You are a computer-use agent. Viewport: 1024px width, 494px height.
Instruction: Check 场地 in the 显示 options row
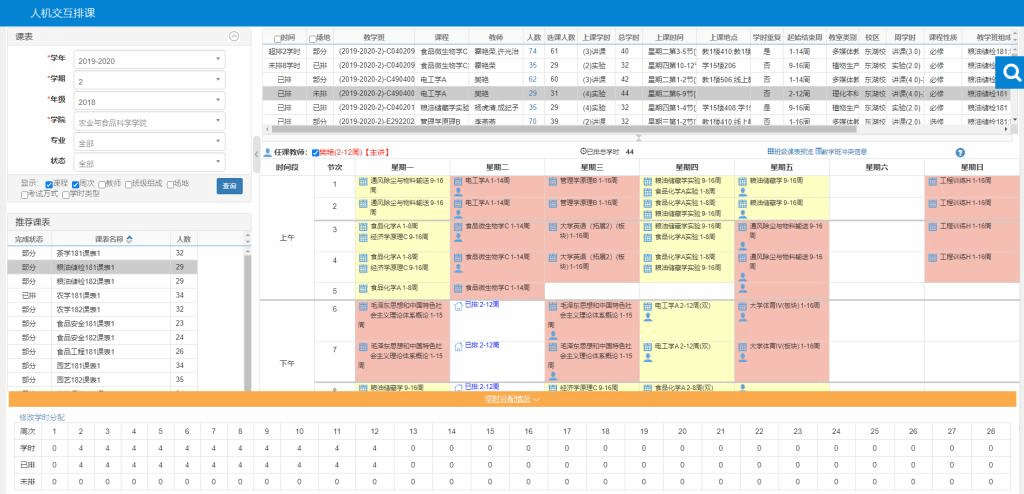[x=170, y=184]
